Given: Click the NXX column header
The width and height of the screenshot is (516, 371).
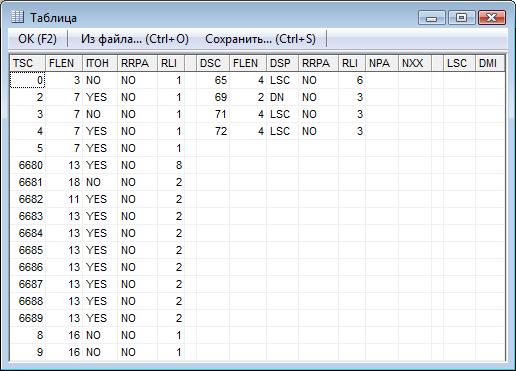Looking at the screenshot, I should click(414, 63).
